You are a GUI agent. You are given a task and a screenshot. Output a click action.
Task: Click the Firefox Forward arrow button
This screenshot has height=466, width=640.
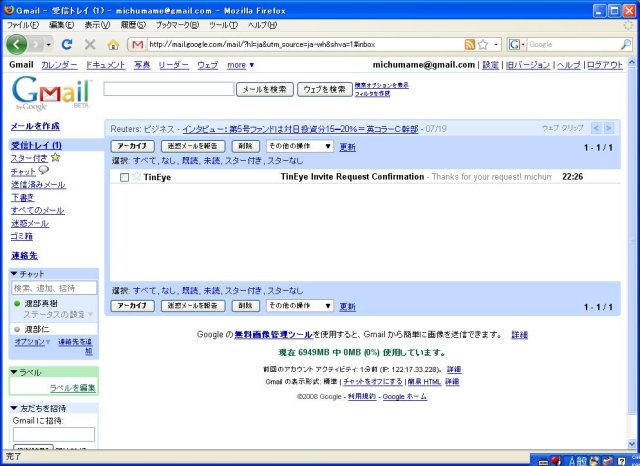(x=36, y=44)
